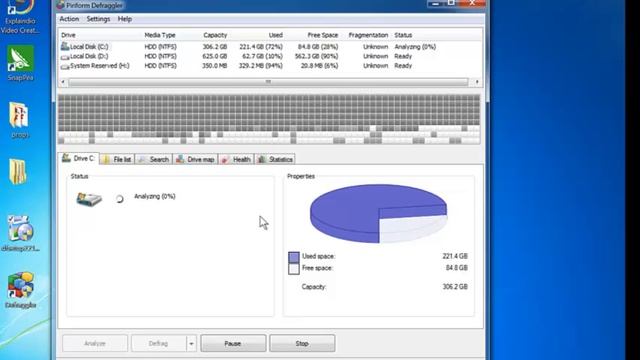The image size is (640, 360).
Task: Click 'Analyzing (0%)' in Local Disk C row
Action: click(415, 47)
